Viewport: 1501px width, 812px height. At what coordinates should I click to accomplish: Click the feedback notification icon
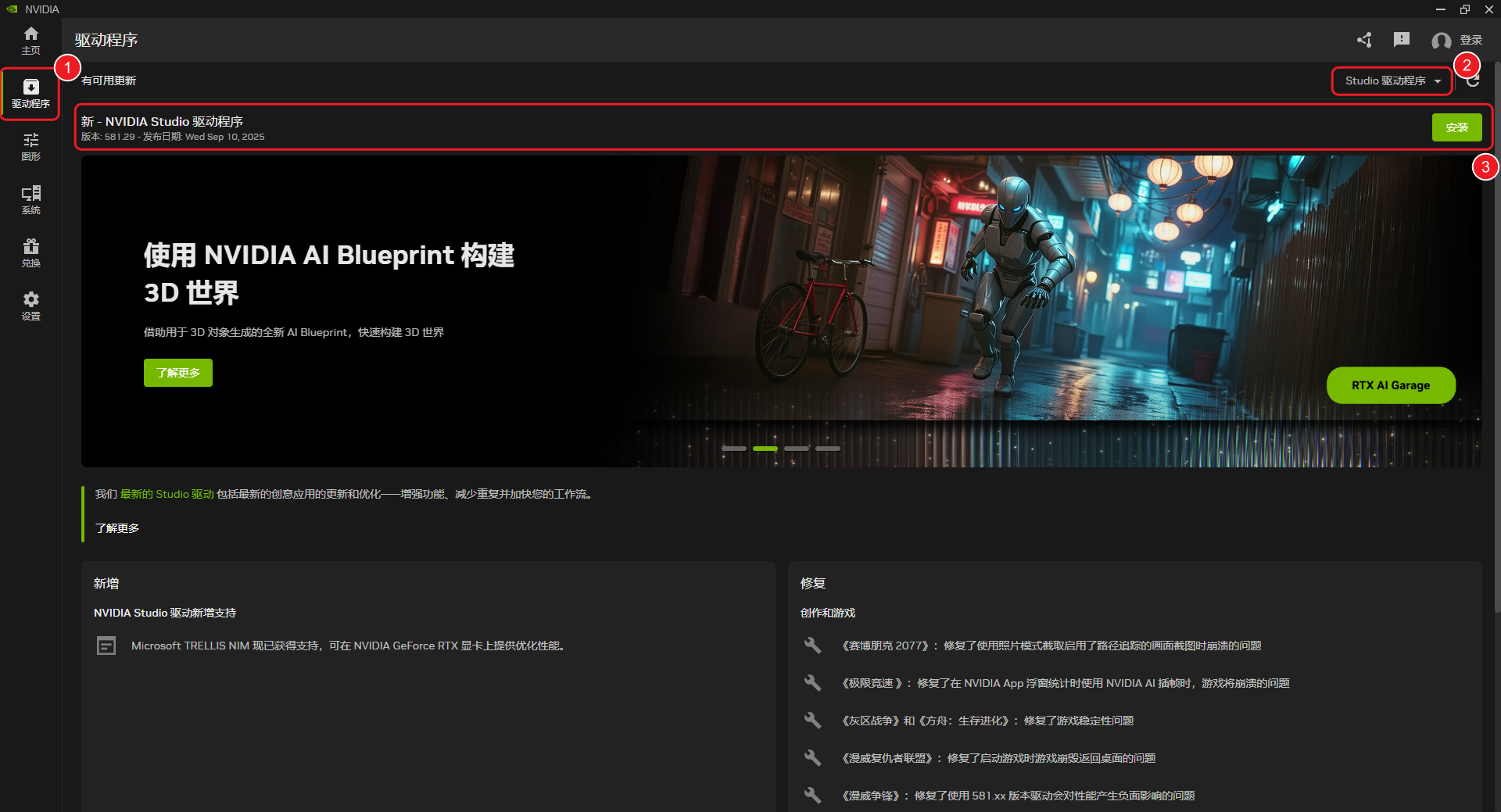[x=1401, y=40]
